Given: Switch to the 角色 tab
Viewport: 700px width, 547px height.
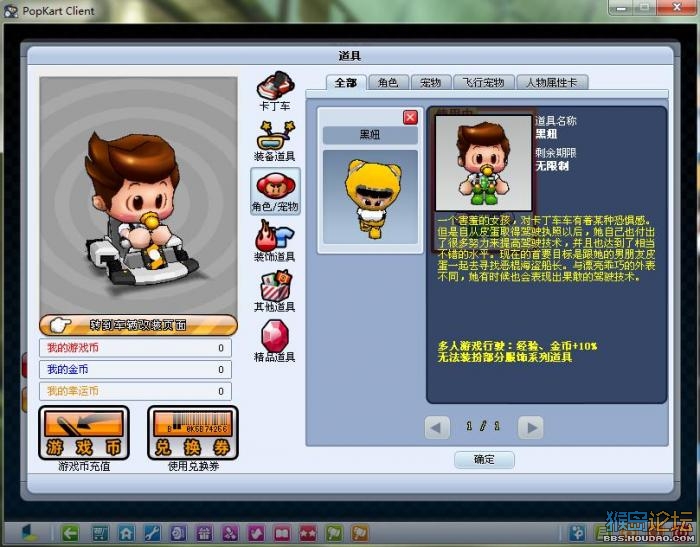Looking at the screenshot, I should (388, 83).
